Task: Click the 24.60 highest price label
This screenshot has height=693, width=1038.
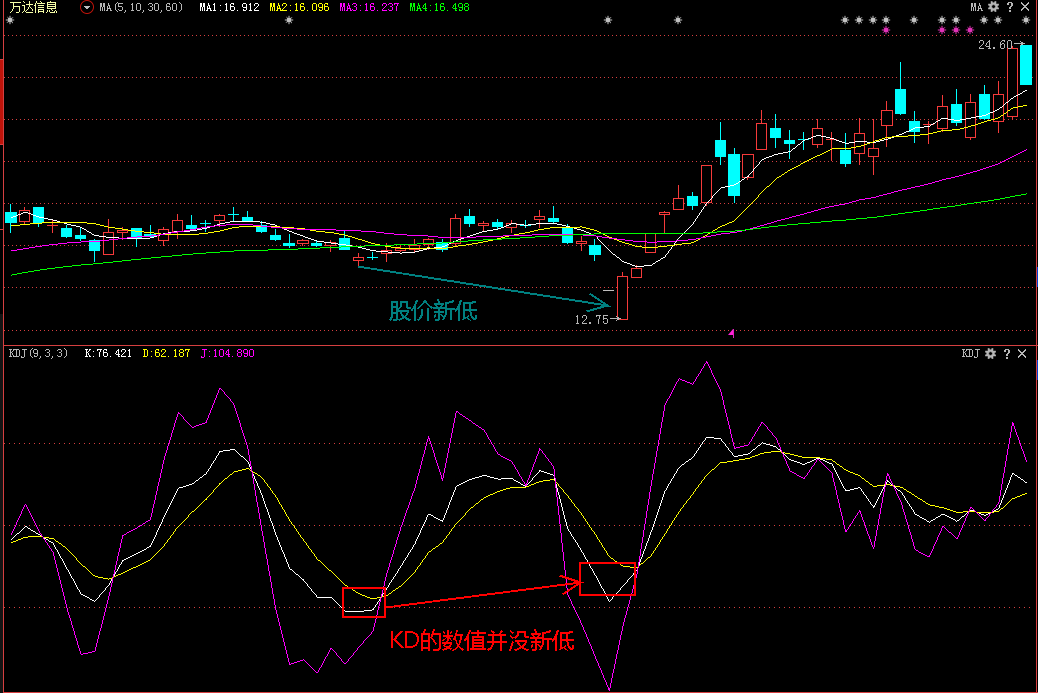Action: (994, 45)
